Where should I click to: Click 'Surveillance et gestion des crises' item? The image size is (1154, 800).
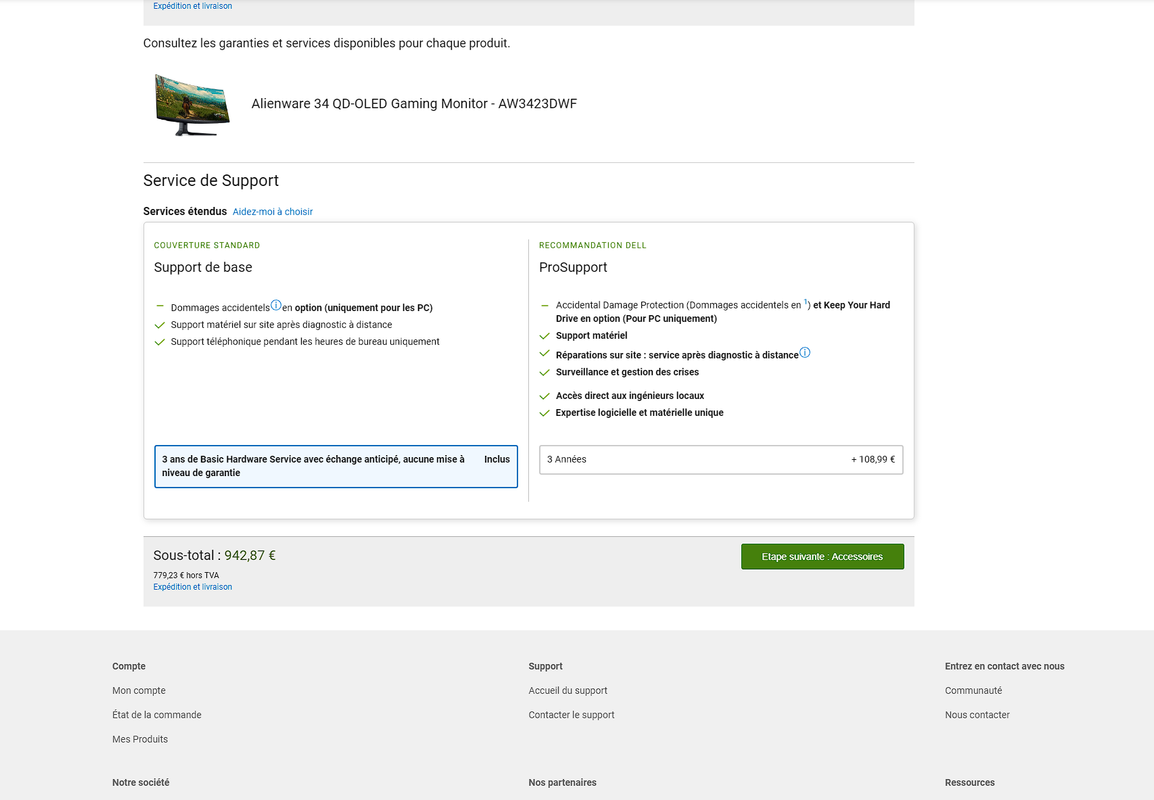click(627, 372)
